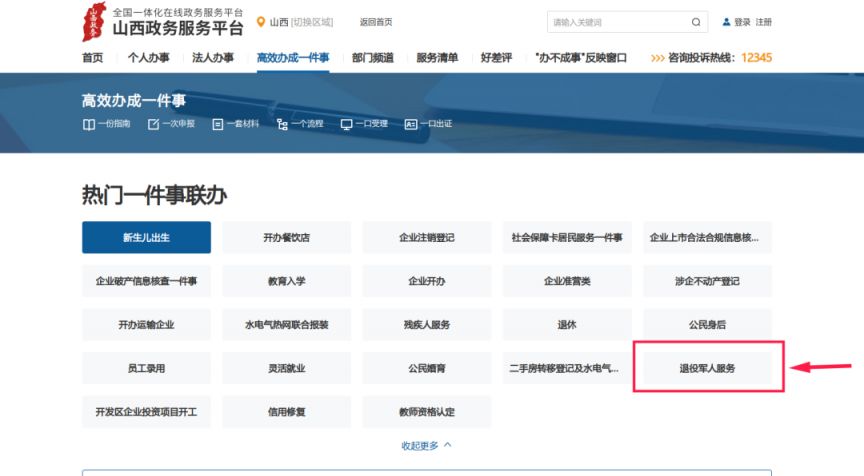
Task: Open the 服务清单 navigation item
Action: (437, 58)
